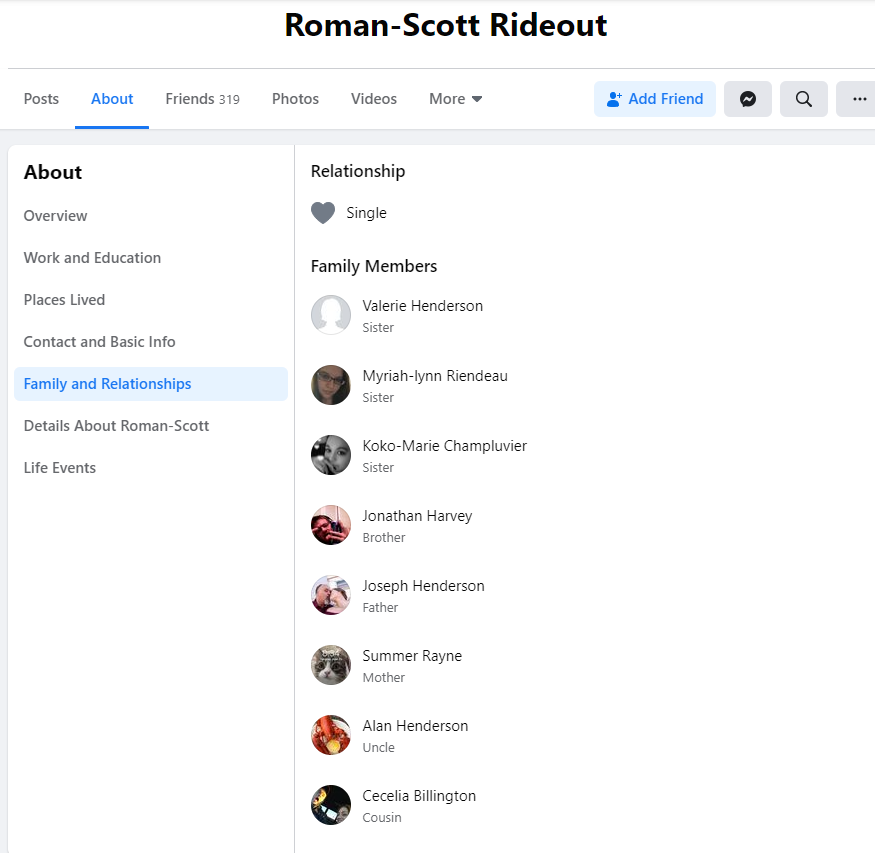
Task: Click the Valerie Henderson name link
Action: pos(422,306)
